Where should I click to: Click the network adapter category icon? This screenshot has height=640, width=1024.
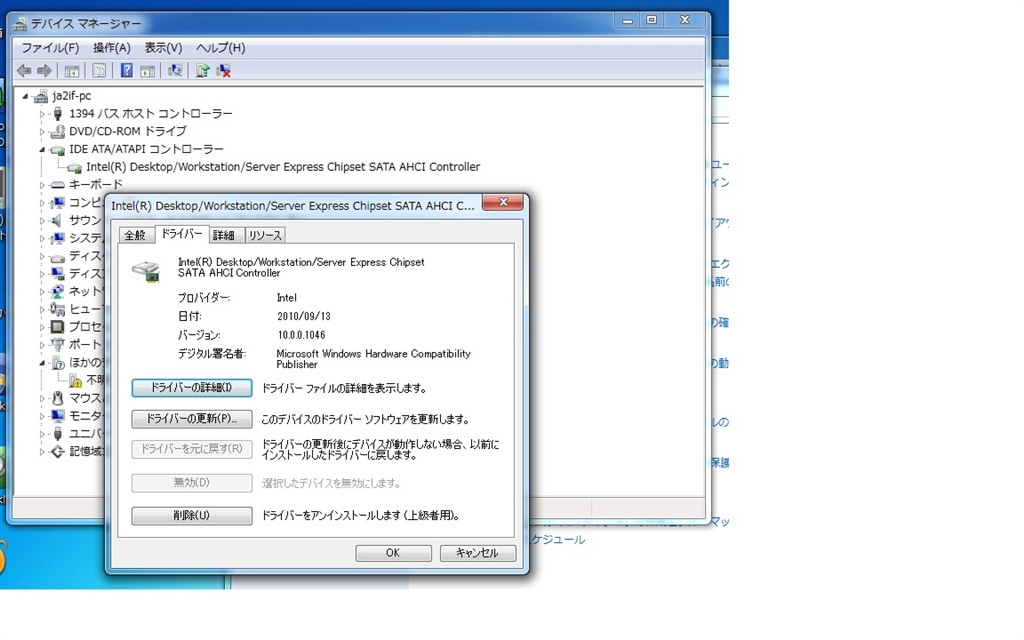(57, 291)
